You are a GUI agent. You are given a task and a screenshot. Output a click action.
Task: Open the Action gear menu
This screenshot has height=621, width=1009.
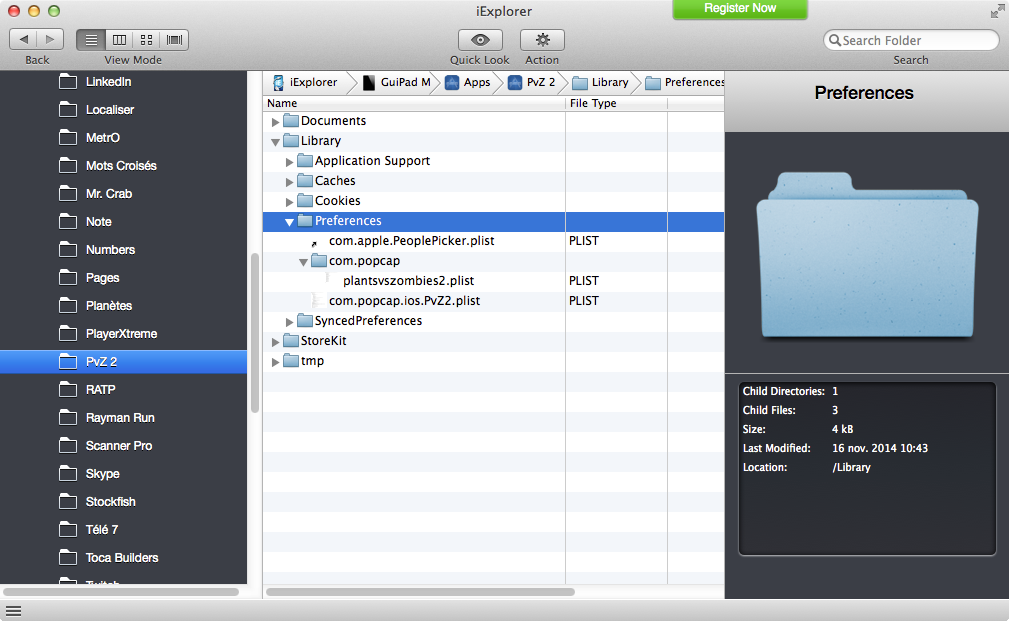pyautogui.click(x=542, y=40)
